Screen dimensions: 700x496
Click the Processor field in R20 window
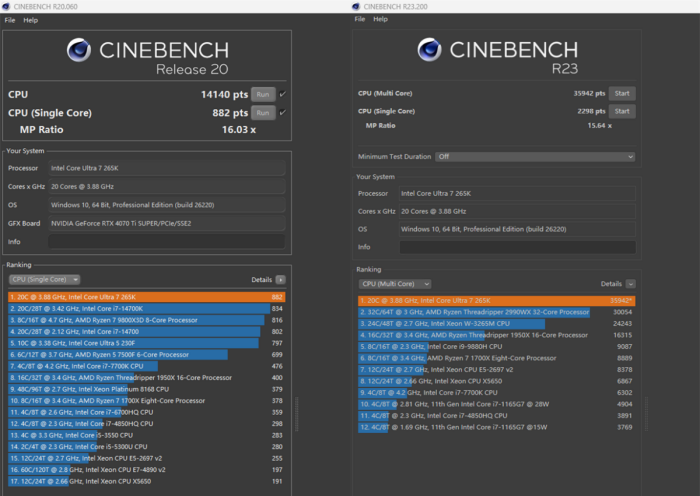(x=167, y=168)
